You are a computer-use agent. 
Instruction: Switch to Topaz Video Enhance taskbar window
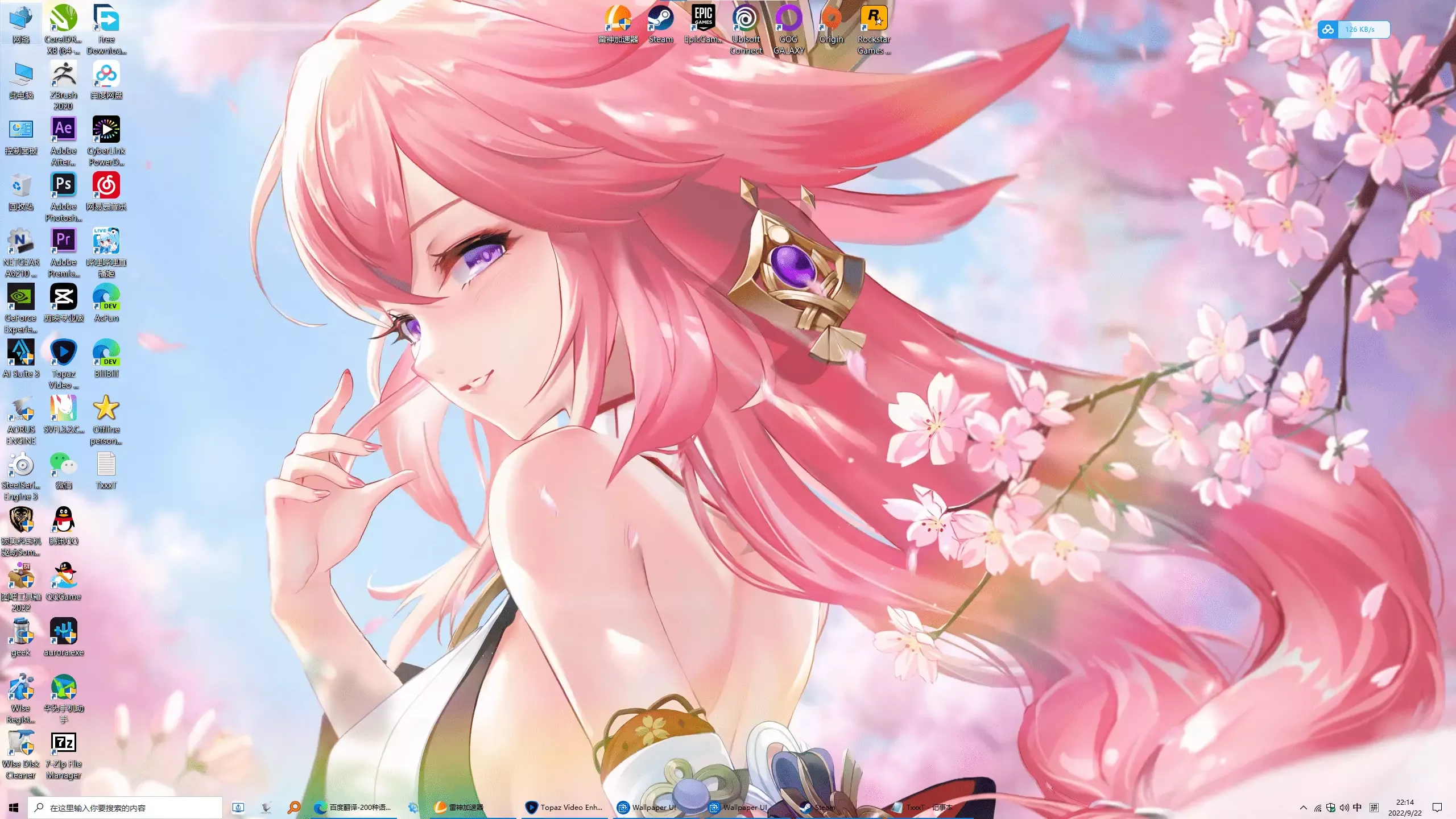tap(564, 807)
